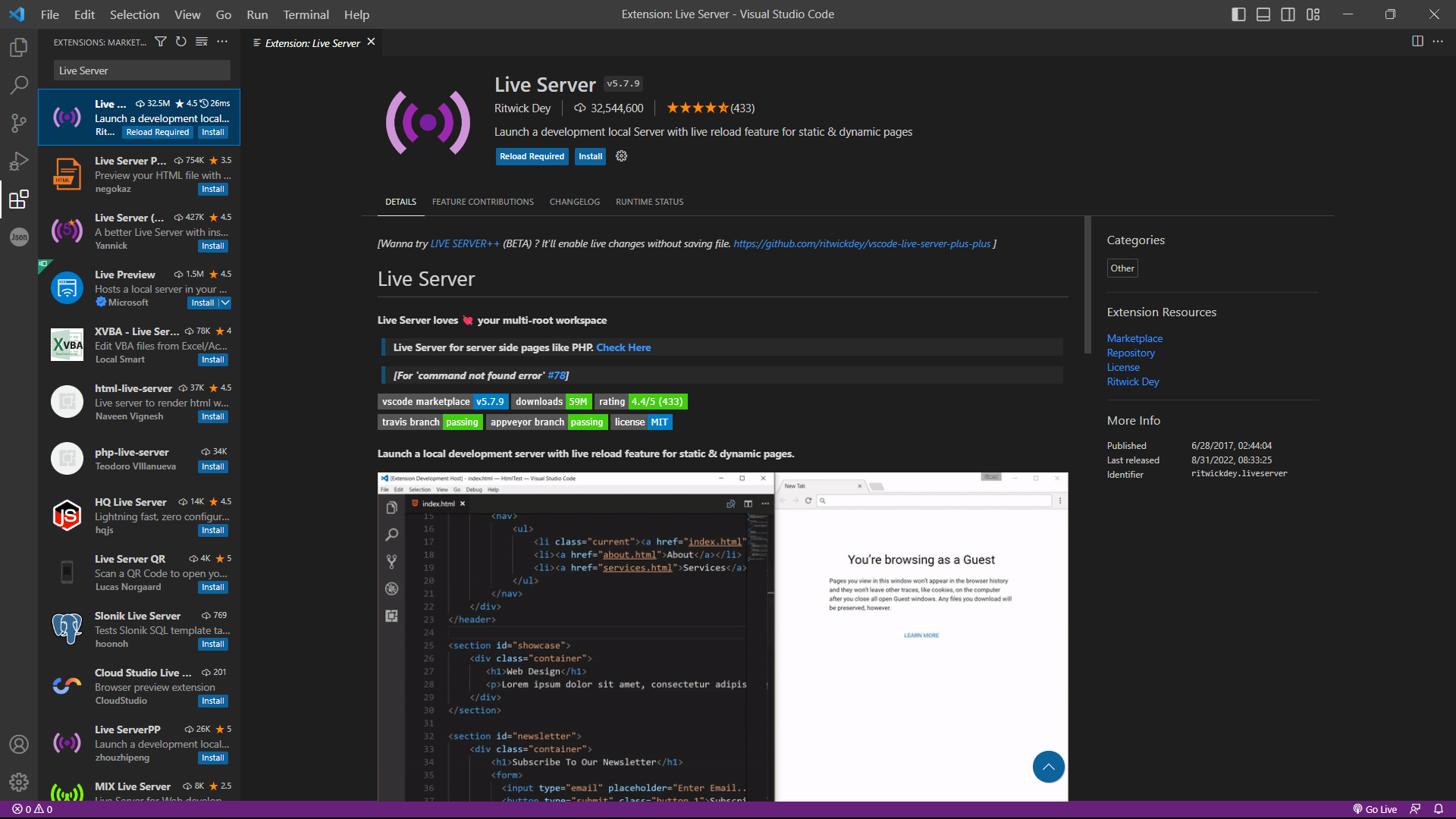This screenshot has height=819, width=1456.
Task: Select html-live-server list entry
Action: 140,402
